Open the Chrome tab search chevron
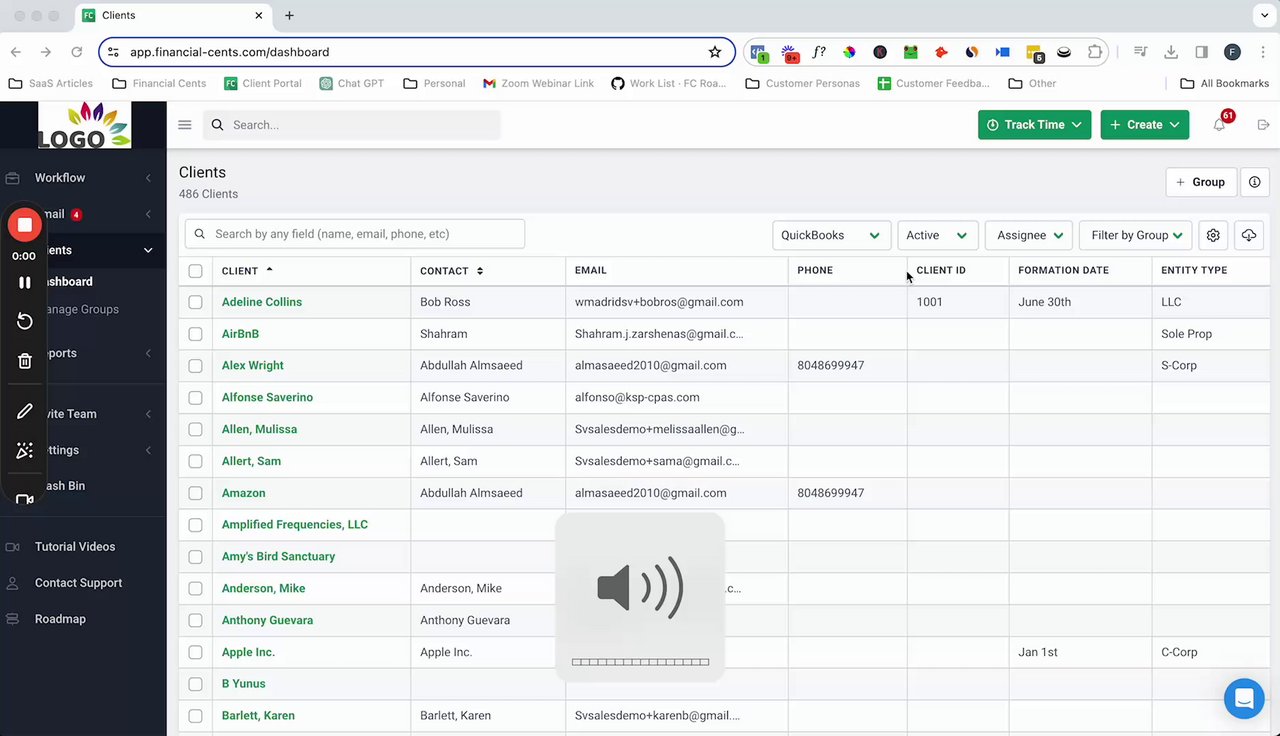 tap(1264, 16)
